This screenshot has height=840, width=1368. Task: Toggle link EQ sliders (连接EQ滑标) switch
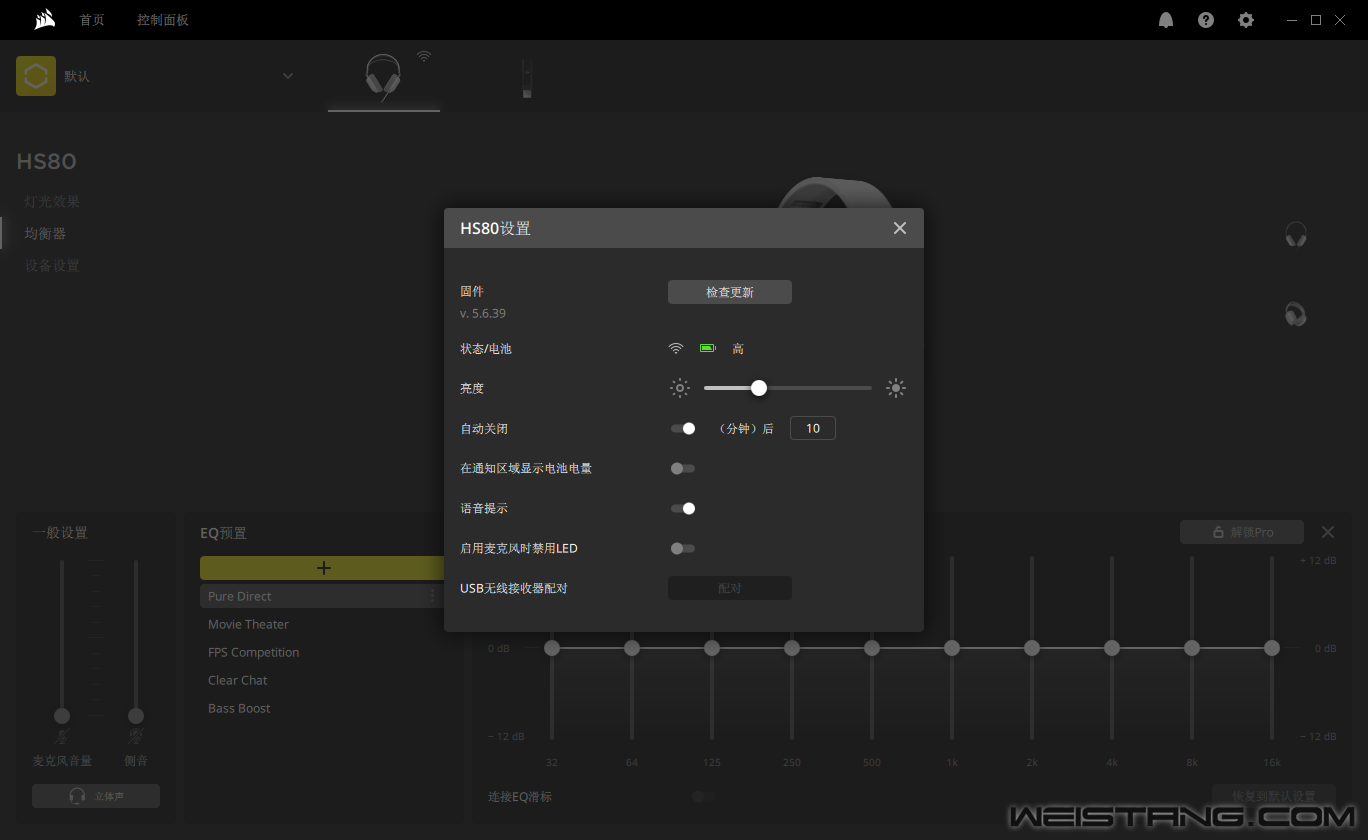(x=704, y=796)
